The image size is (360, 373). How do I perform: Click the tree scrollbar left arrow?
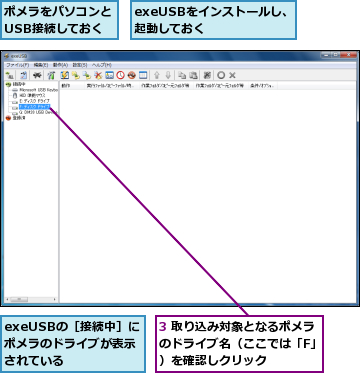7,299
